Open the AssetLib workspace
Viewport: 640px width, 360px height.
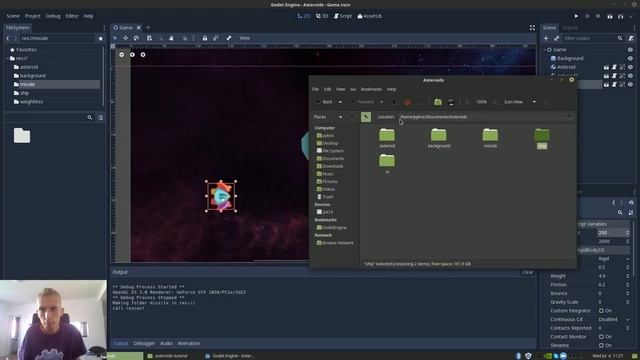click(369, 16)
